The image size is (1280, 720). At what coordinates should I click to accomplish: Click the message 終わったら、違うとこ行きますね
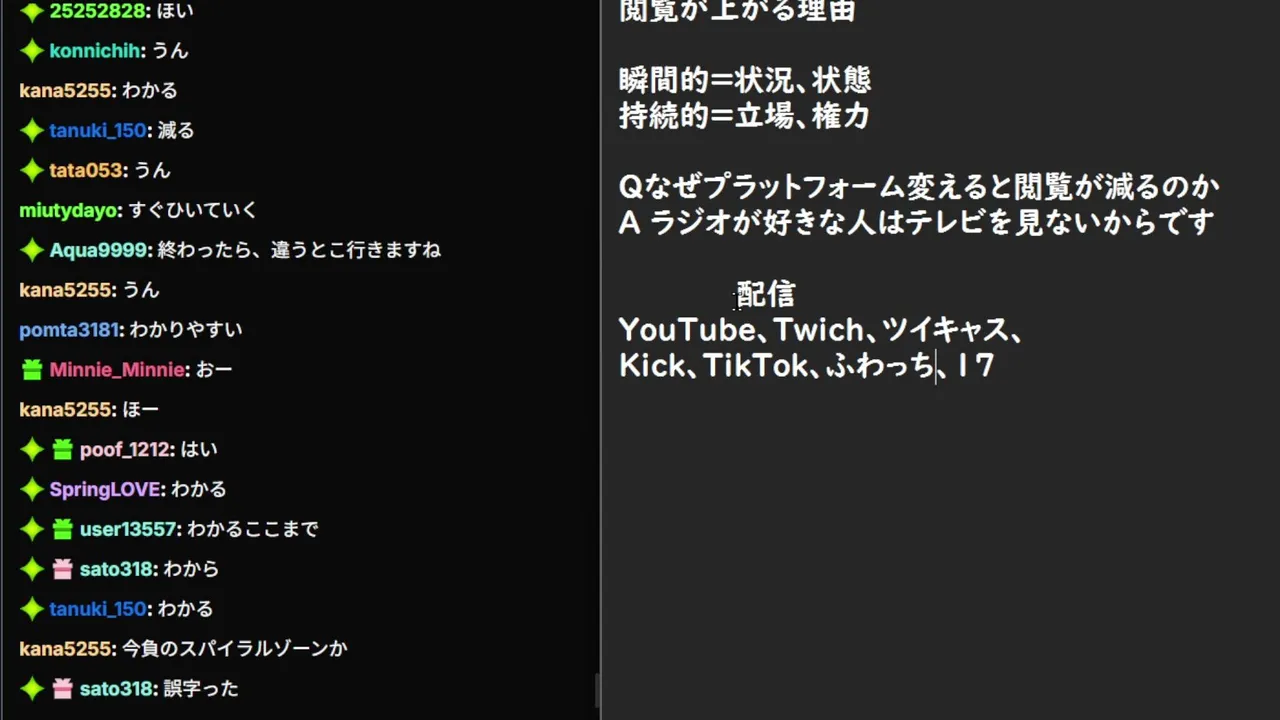point(300,250)
